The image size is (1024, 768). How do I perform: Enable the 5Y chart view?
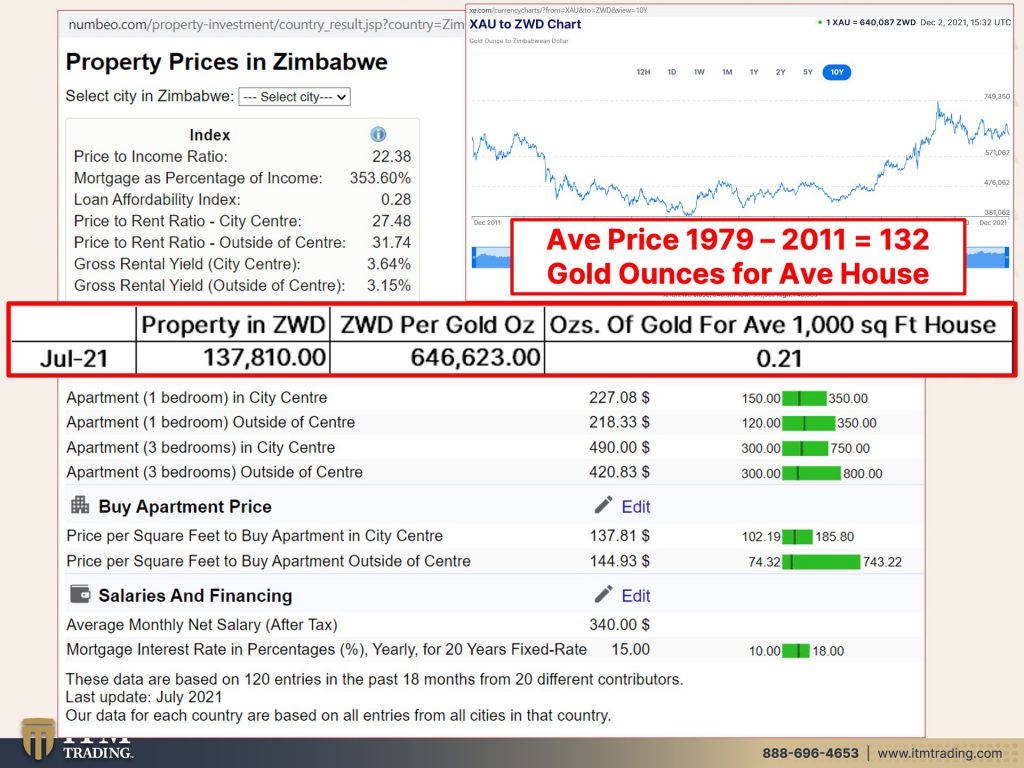pyautogui.click(x=808, y=72)
